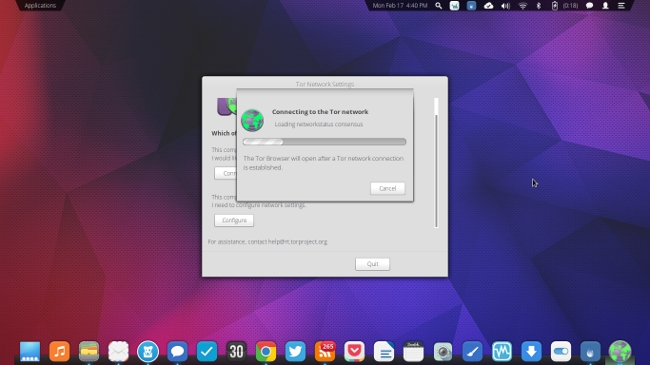Open the chat notifications indicator
Screen dimensions: 650x365
pyautogui.click(x=589, y=5)
